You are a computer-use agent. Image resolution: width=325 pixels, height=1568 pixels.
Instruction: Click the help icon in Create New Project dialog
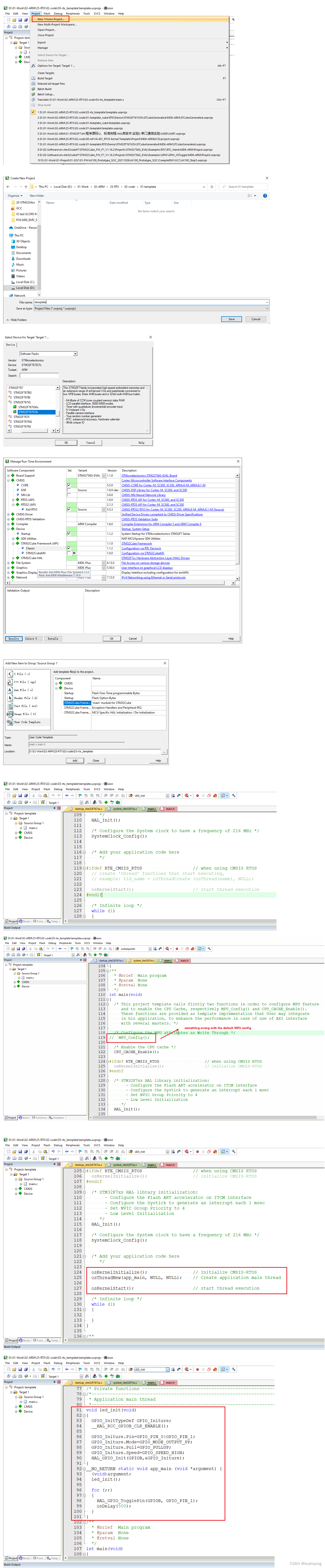[x=265, y=196]
